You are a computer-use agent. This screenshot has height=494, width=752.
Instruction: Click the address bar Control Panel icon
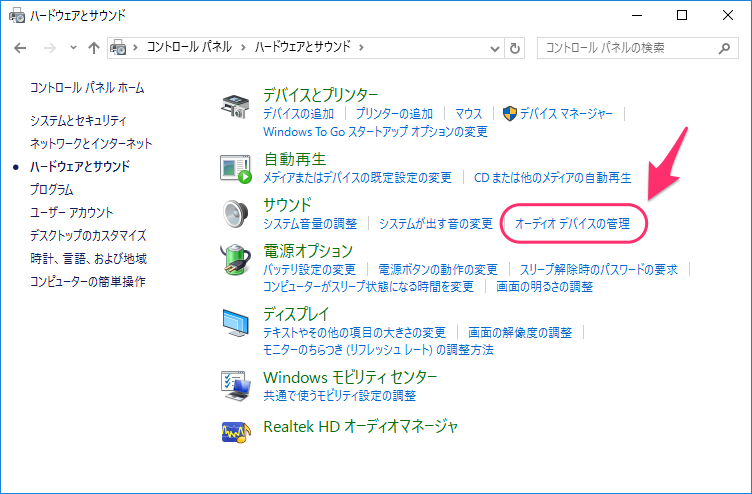118,48
